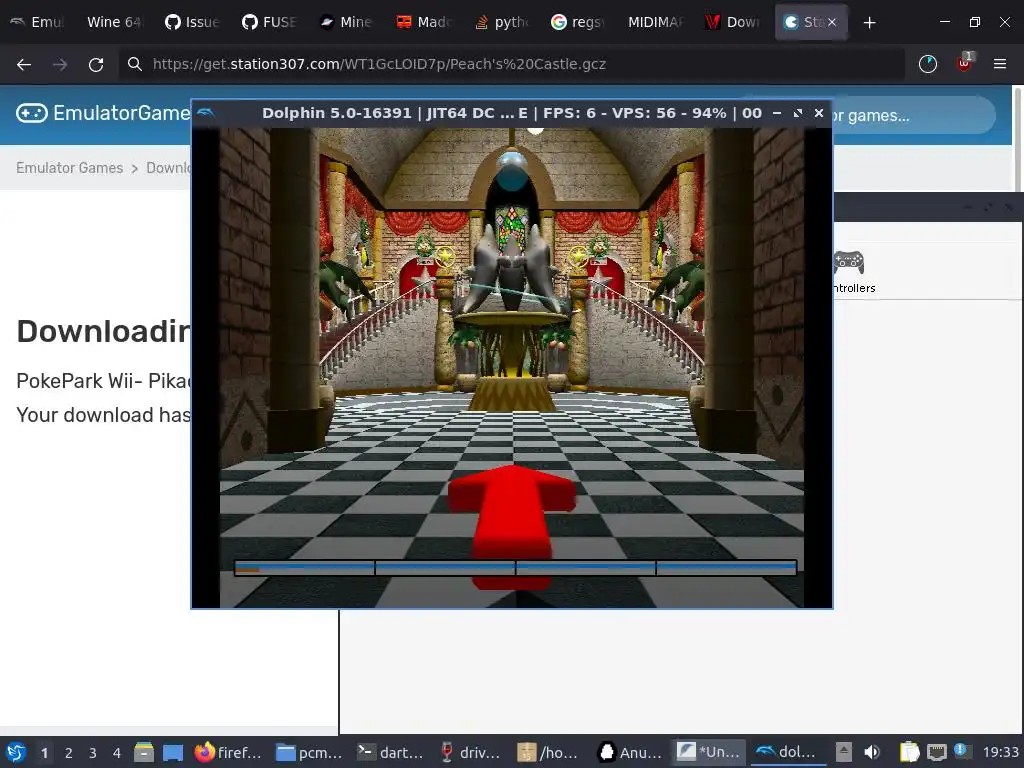Switch to the pcm file manager window
The height and width of the screenshot is (768, 1024).
click(x=310, y=752)
